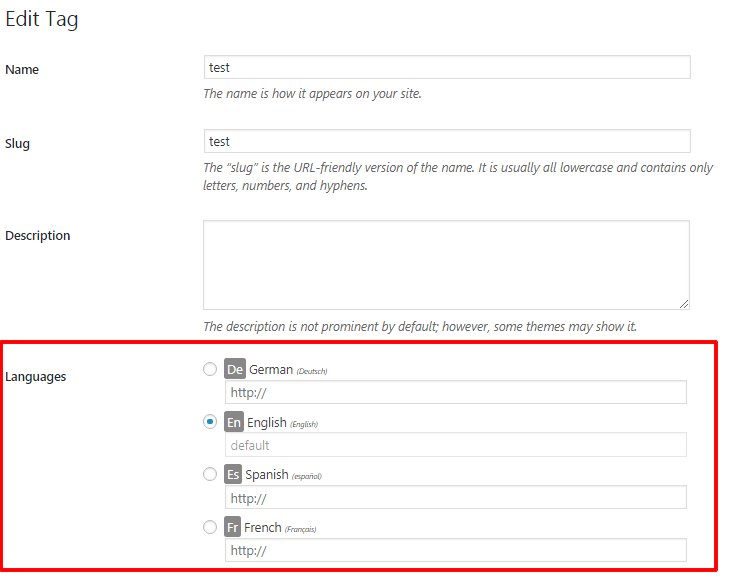Select the German language radio button
Image resolution: width=736 pixels, height=585 pixels.
tap(210, 369)
